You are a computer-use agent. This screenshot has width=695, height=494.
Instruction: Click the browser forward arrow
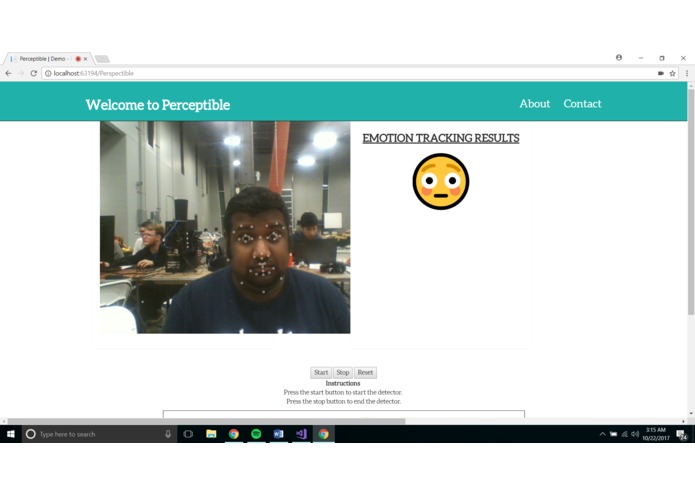[21, 74]
